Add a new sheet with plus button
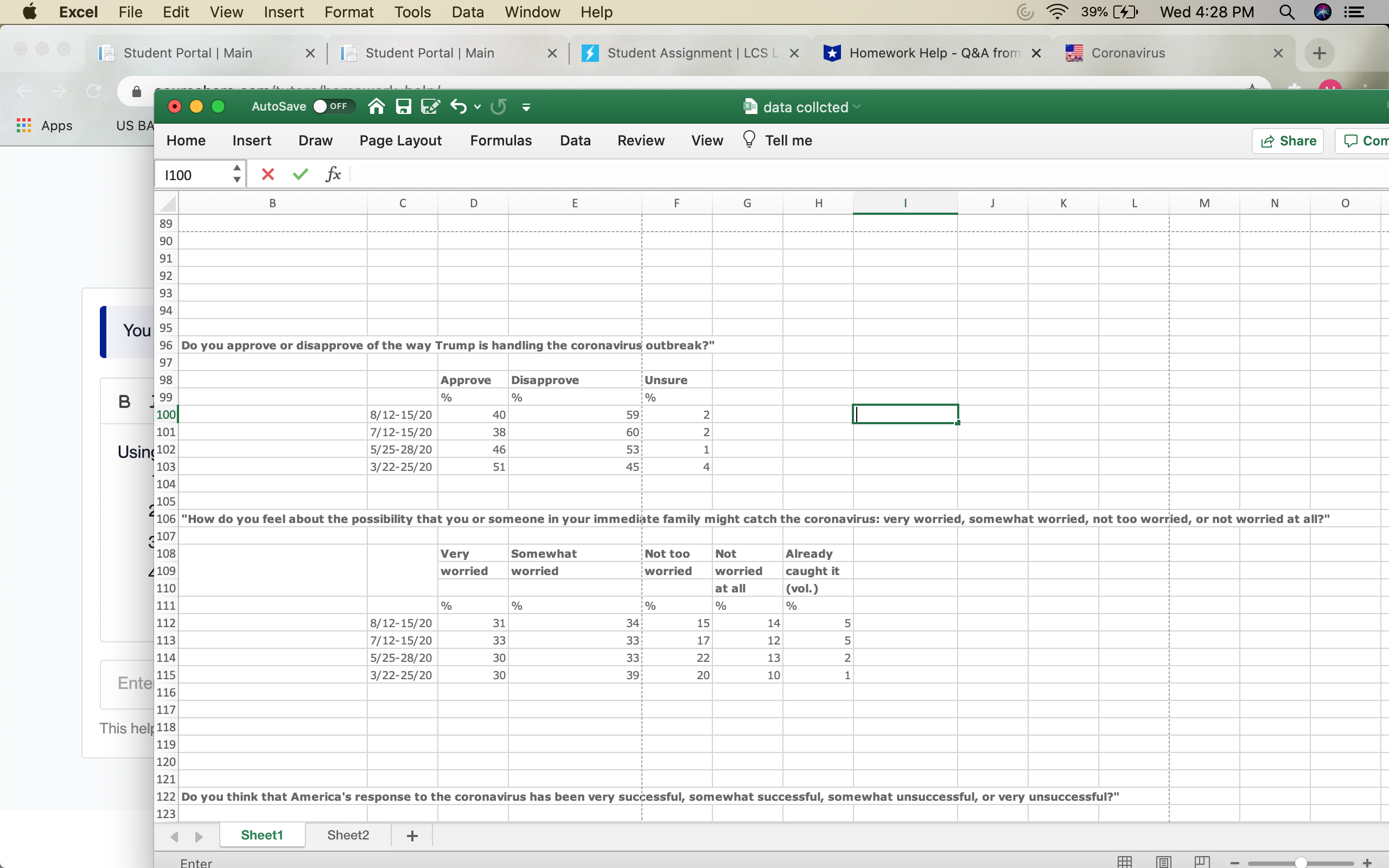Screen dimensions: 1389x868 click(412, 835)
